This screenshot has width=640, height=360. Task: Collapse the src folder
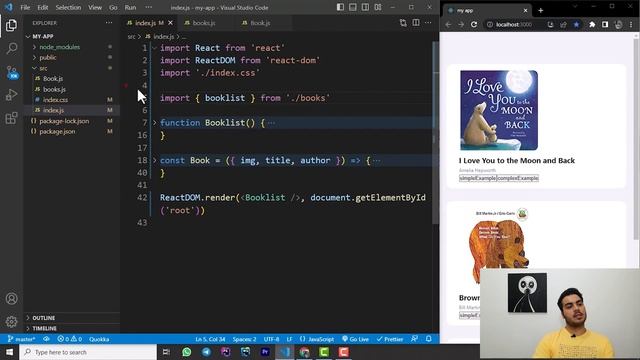point(34,68)
